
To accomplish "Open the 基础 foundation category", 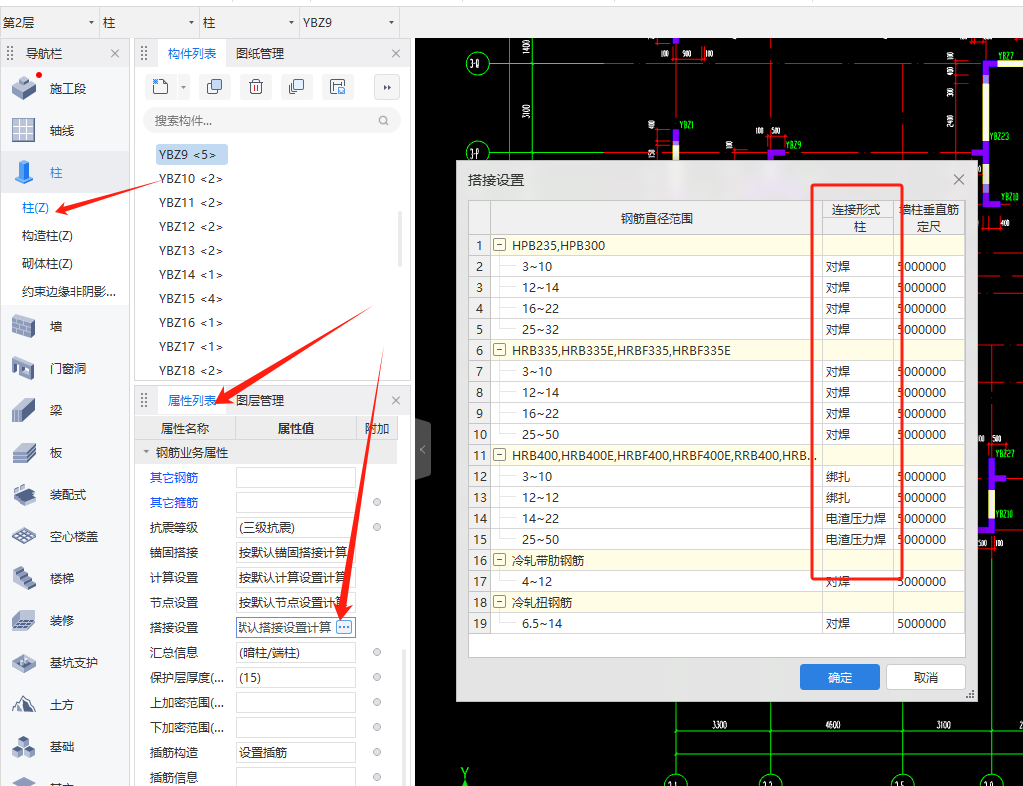I will pyautogui.click(x=43, y=746).
